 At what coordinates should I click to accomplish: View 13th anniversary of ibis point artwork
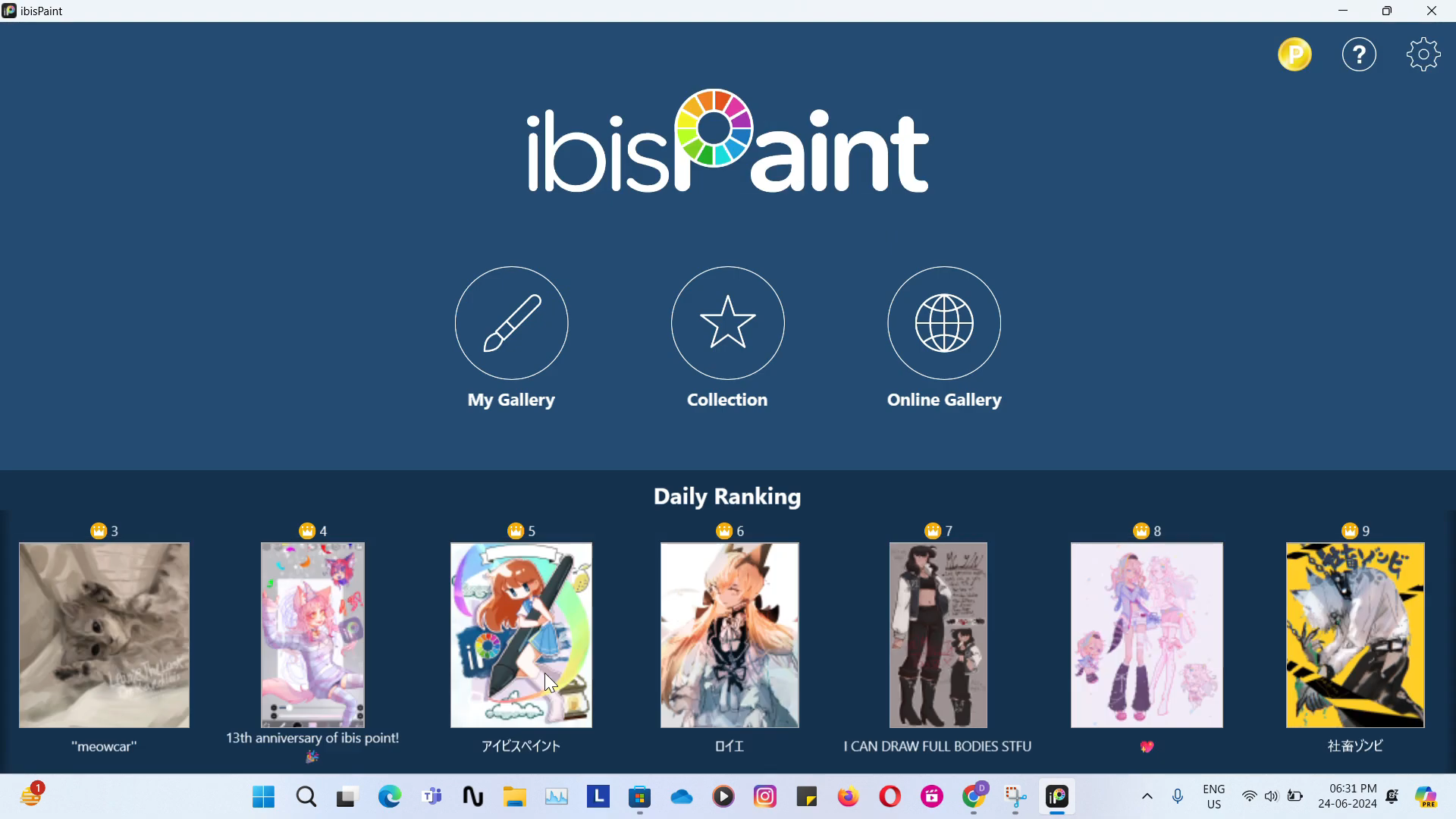coord(312,634)
